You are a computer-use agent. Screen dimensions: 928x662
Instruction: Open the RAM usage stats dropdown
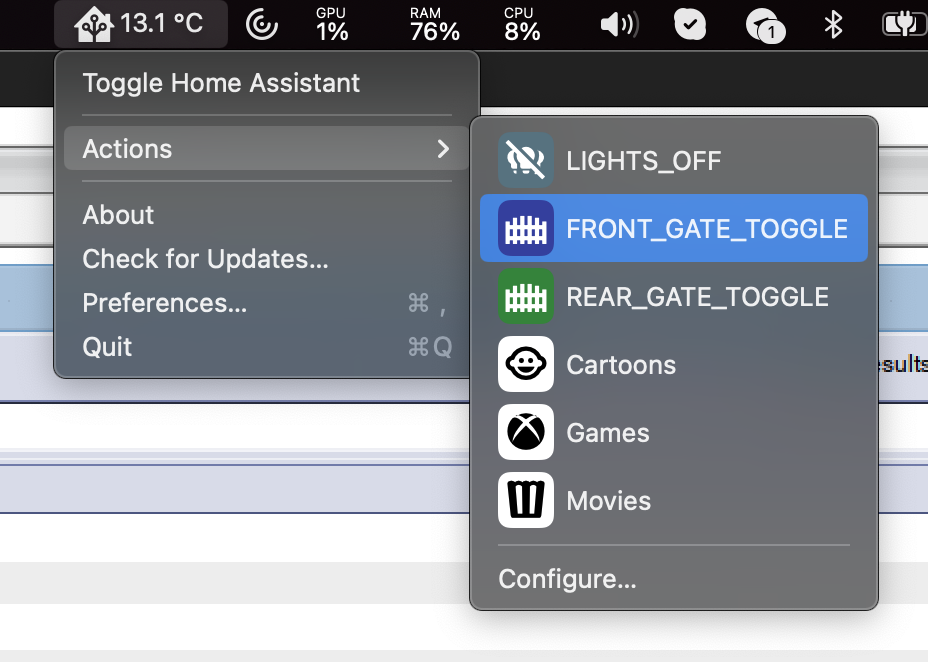tap(434, 22)
